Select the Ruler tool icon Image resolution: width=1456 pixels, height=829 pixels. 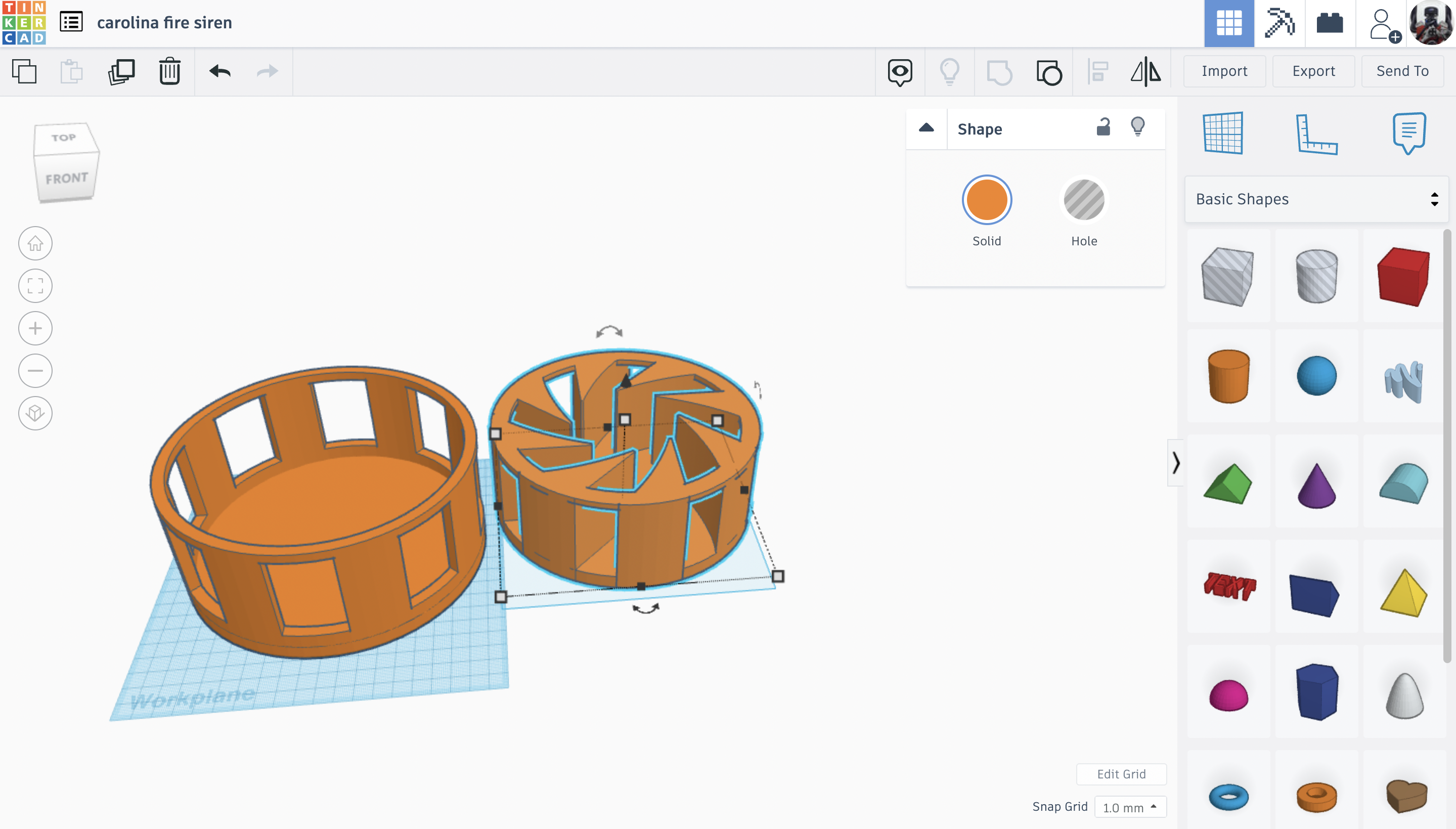[1316, 135]
